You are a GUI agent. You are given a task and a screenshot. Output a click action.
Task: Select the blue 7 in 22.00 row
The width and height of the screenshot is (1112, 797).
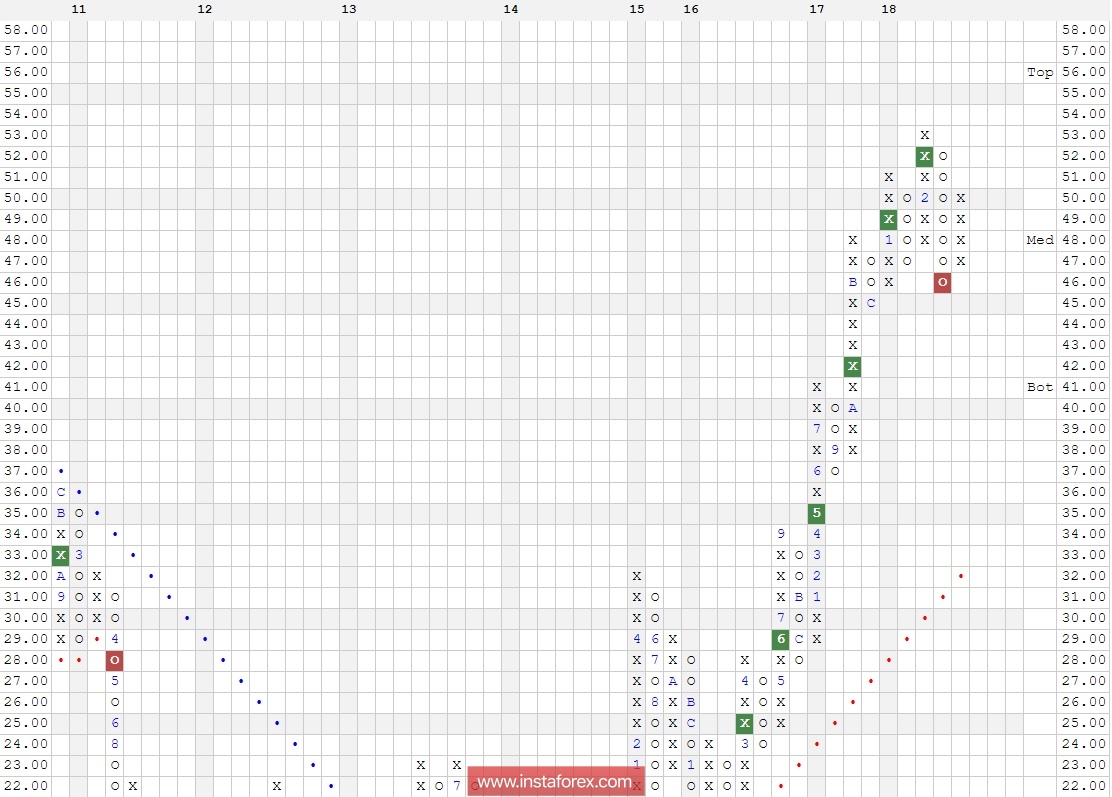tap(457, 786)
